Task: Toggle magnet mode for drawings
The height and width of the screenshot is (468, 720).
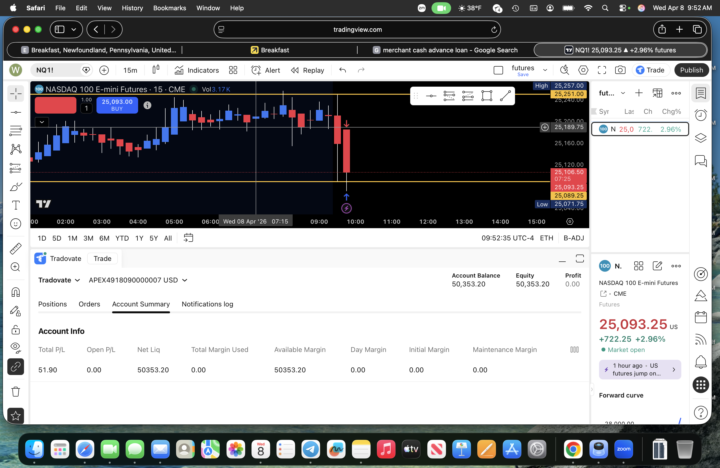Action: (x=16, y=292)
